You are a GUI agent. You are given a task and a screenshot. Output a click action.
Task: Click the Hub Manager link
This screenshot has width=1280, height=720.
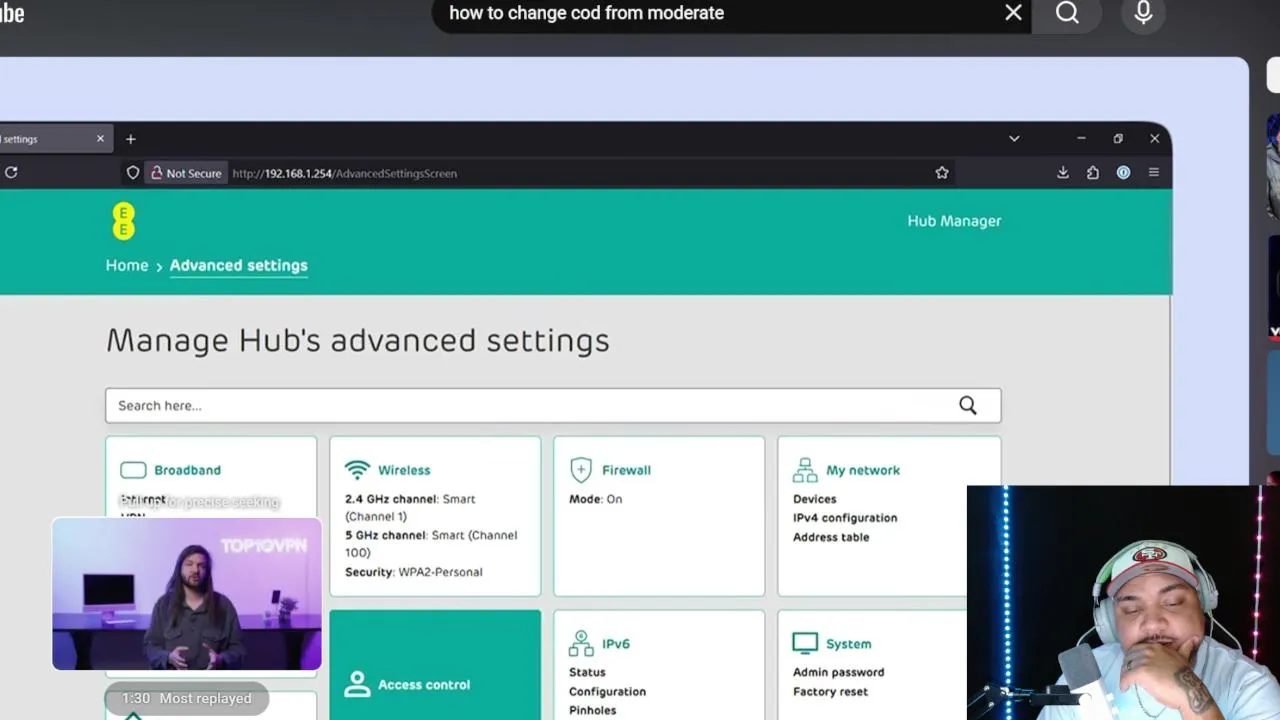coord(954,221)
